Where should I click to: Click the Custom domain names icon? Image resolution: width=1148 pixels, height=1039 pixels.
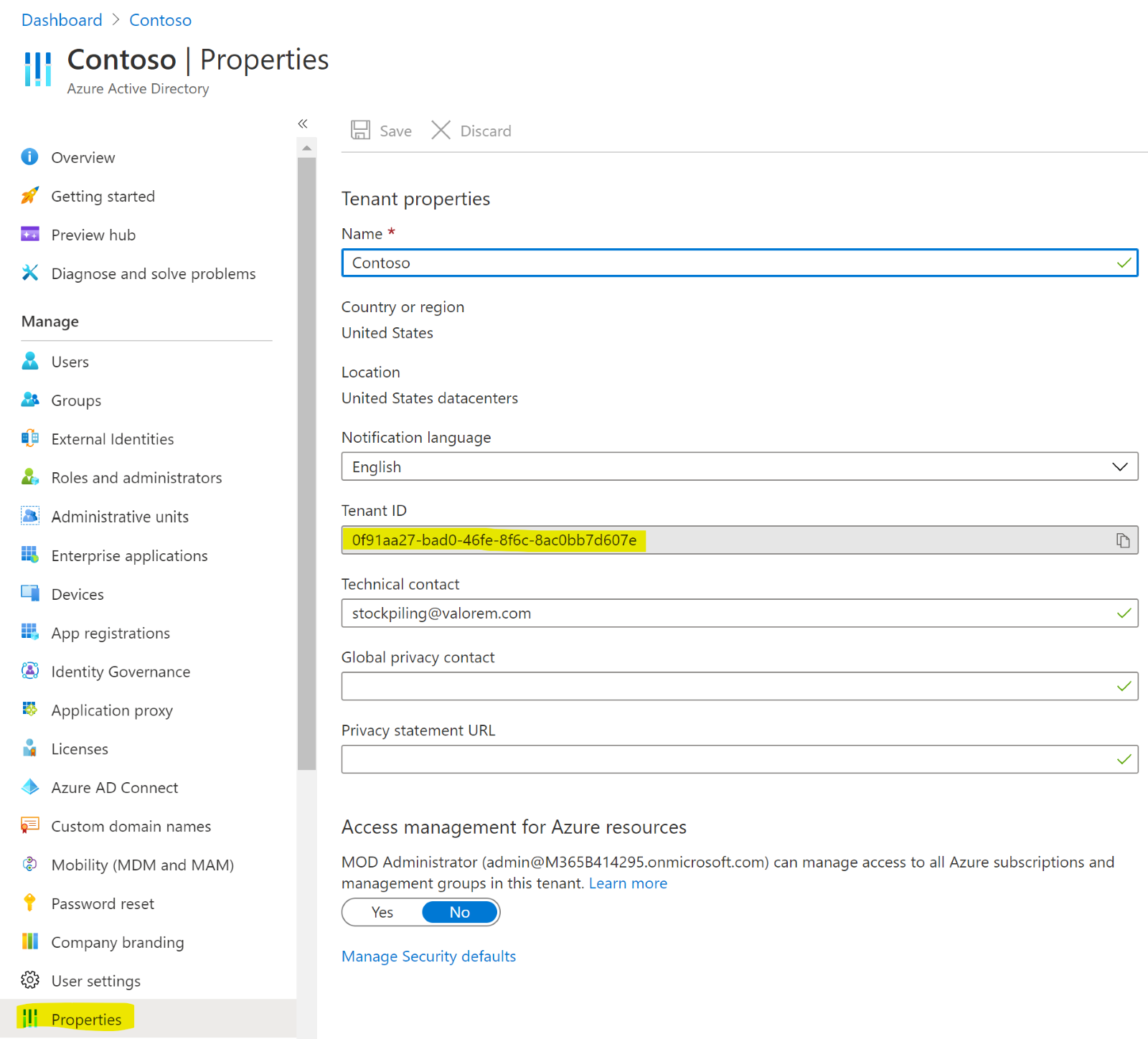tap(29, 826)
